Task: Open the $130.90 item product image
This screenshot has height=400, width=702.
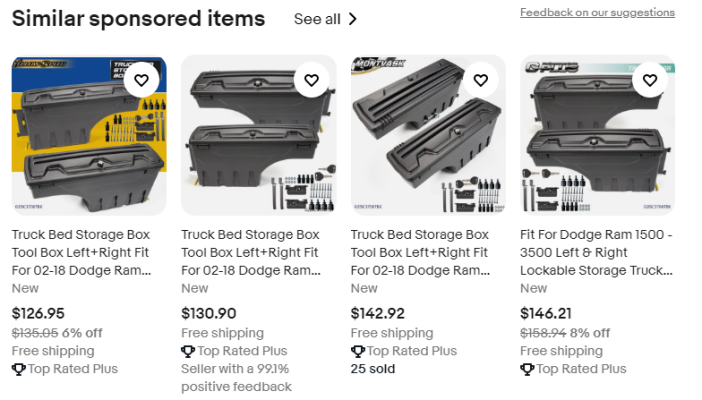Action: coord(259,135)
